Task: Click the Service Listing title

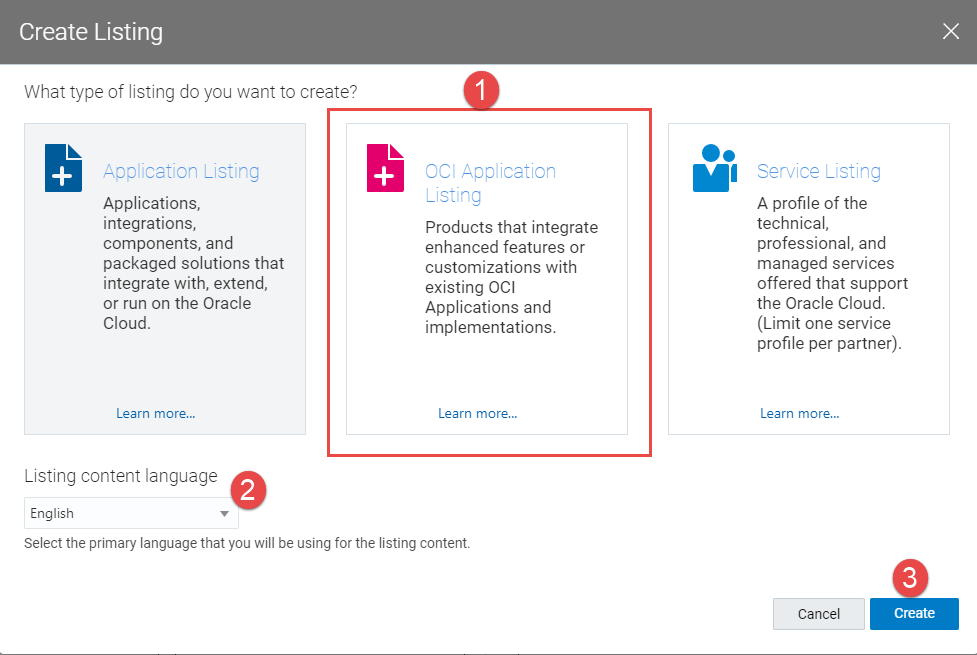Action: click(818, 171)
